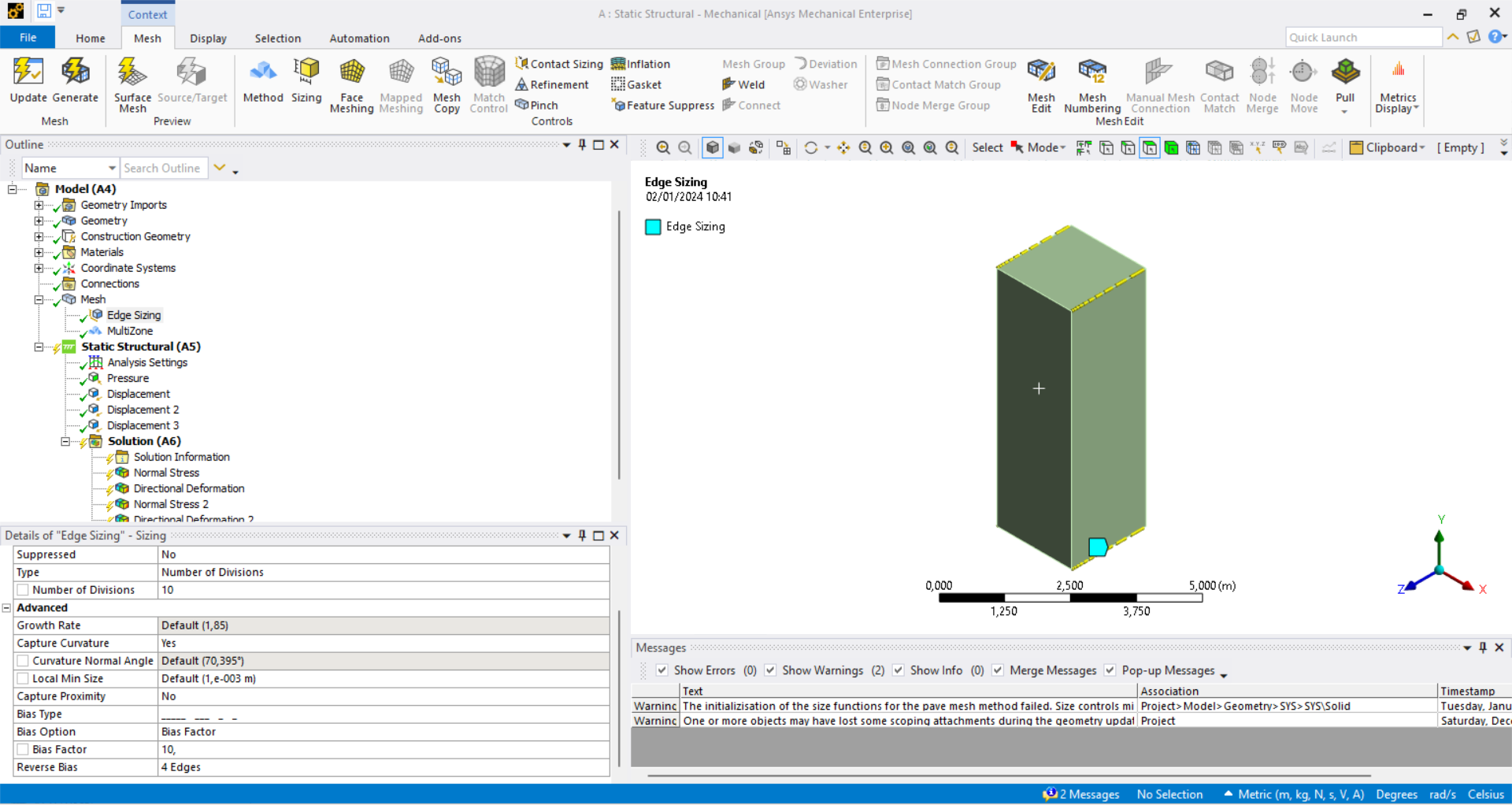Screen dimensions: 1512x805
Task: Click the Select mode arrow icon
Action: click(x=1017, y=147)
